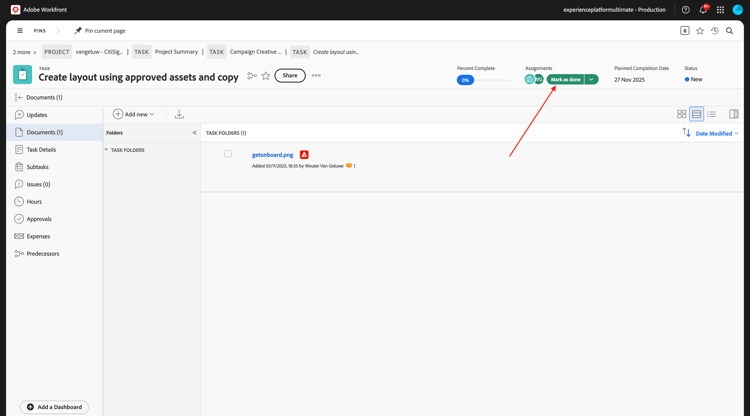750x416 pixels.
Task: Open getonboard.png document link
Action: tap(273, 155)
